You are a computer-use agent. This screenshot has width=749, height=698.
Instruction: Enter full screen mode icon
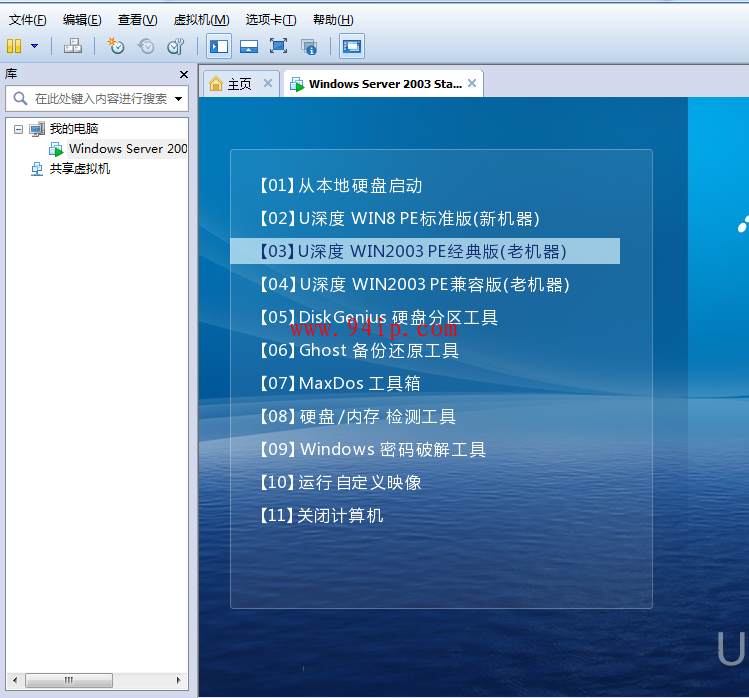click(x=278, y=46)
